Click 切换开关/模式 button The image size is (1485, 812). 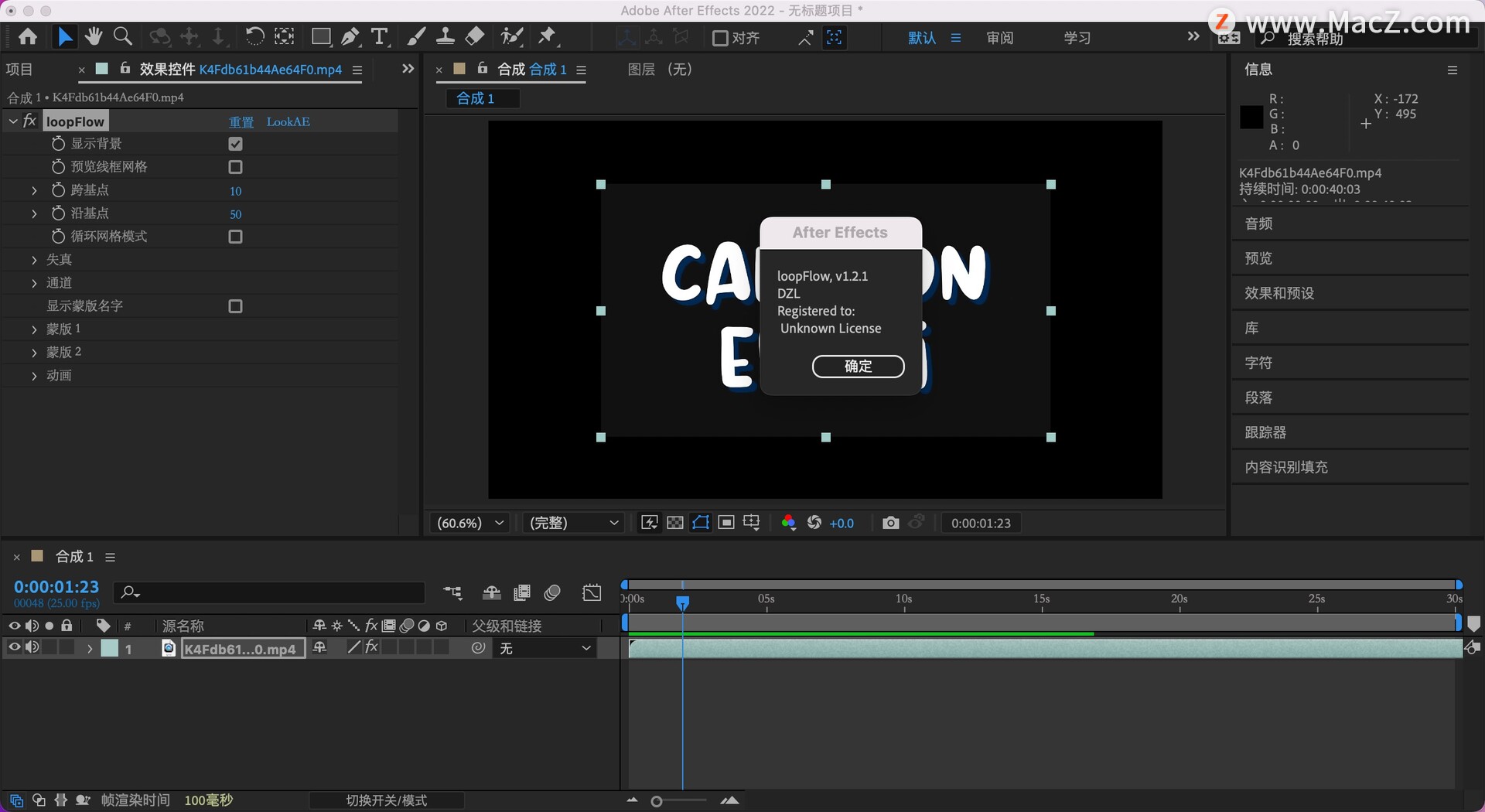(x=387, y=800)
